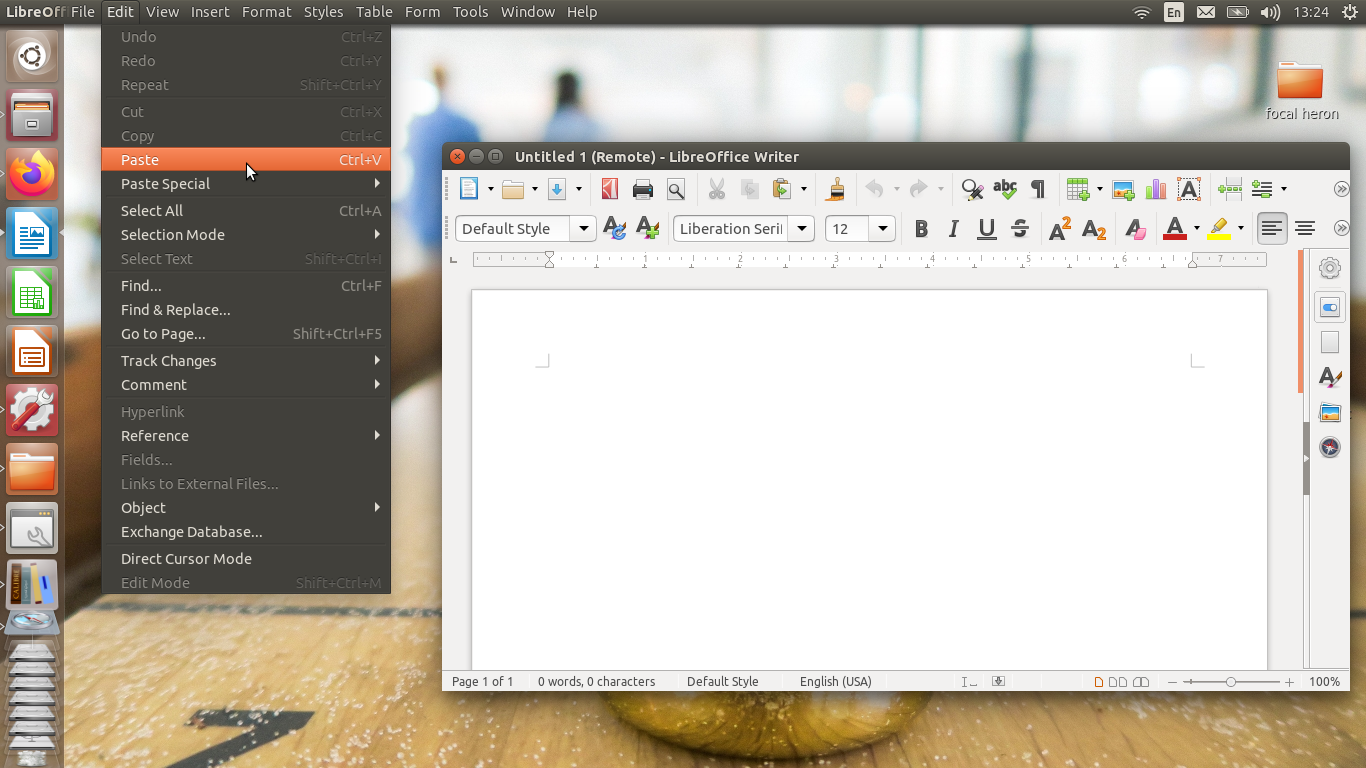Run spelling check from the toolbar
The width and height of the screenshot is (1366, 768).
1004,189
